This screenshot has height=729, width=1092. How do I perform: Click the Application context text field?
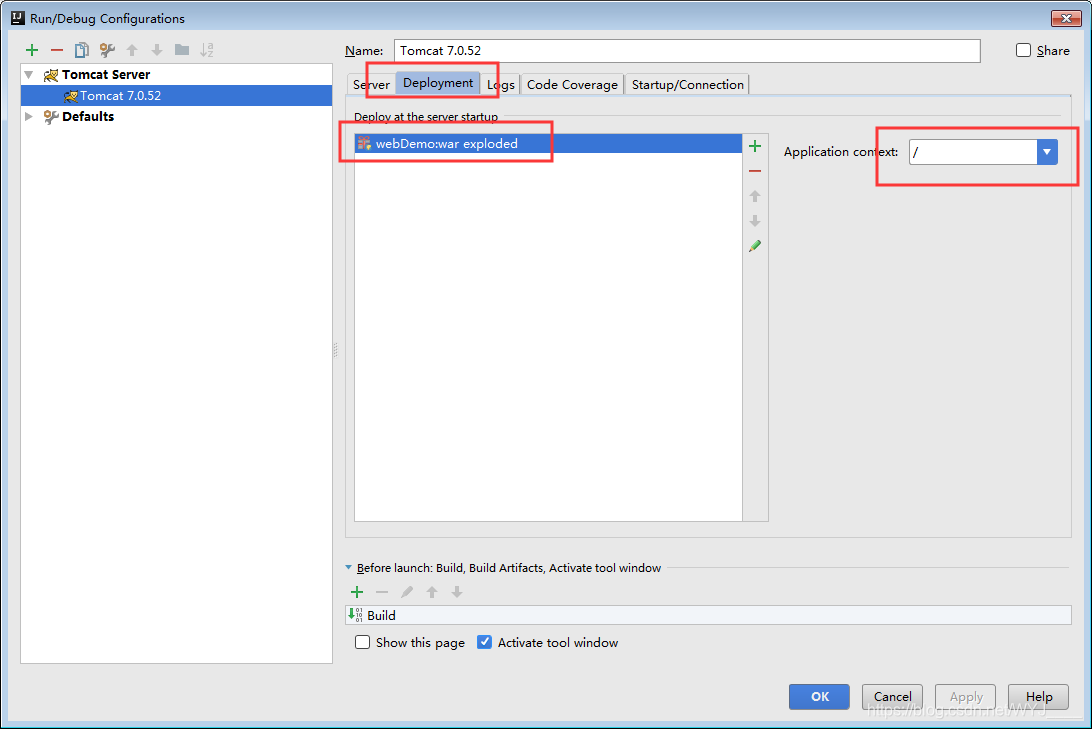973,152
